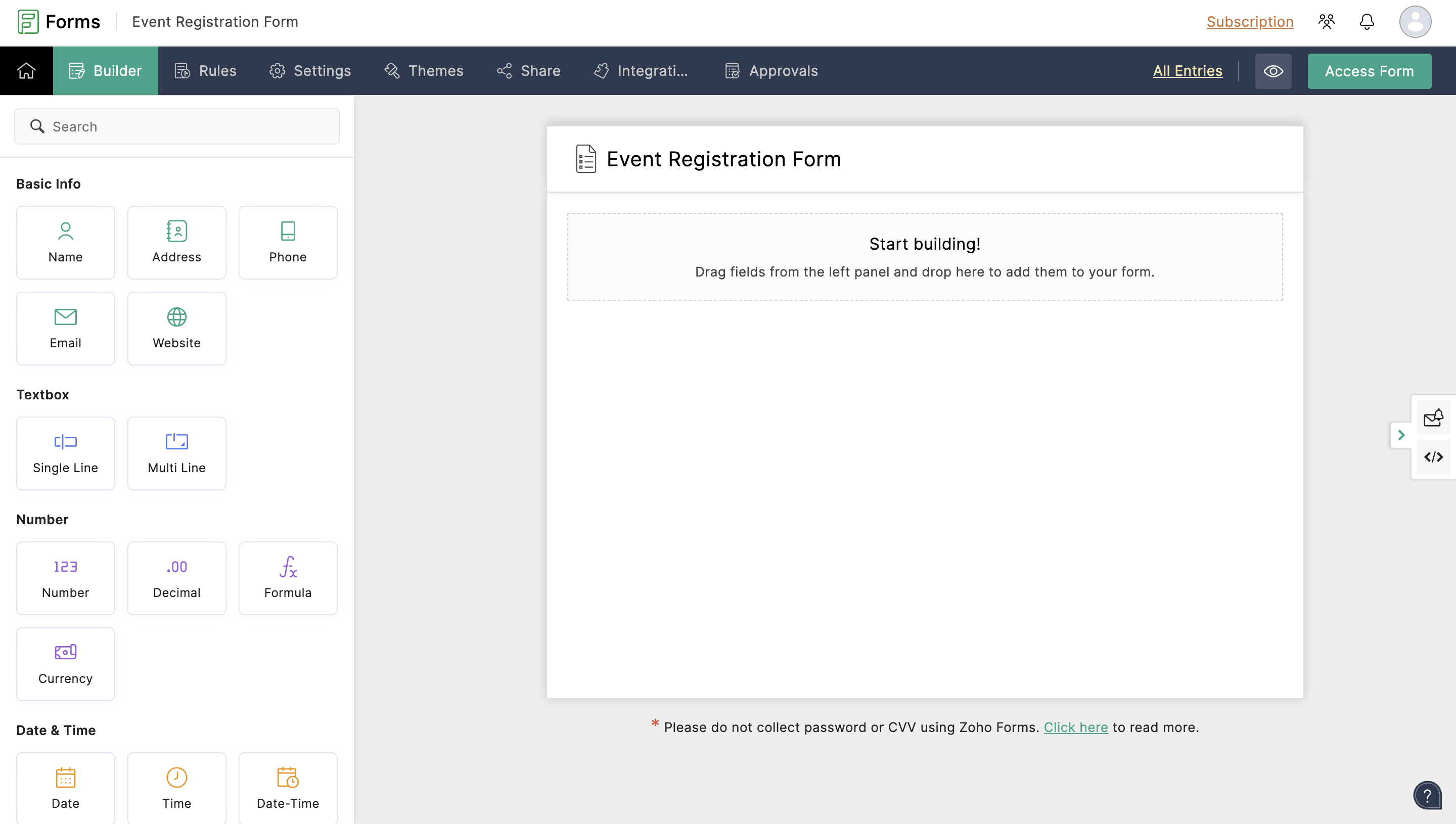Select the Currency field tile
Screen dimensions: 1456x824
[x=65, y=664]
